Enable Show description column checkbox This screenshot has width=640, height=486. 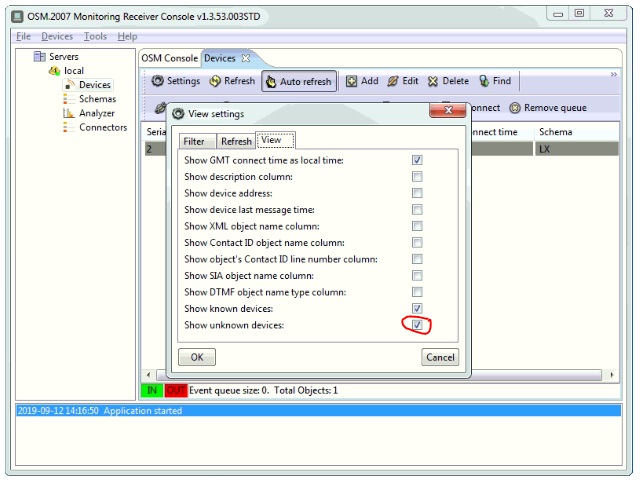coord(417,177)
